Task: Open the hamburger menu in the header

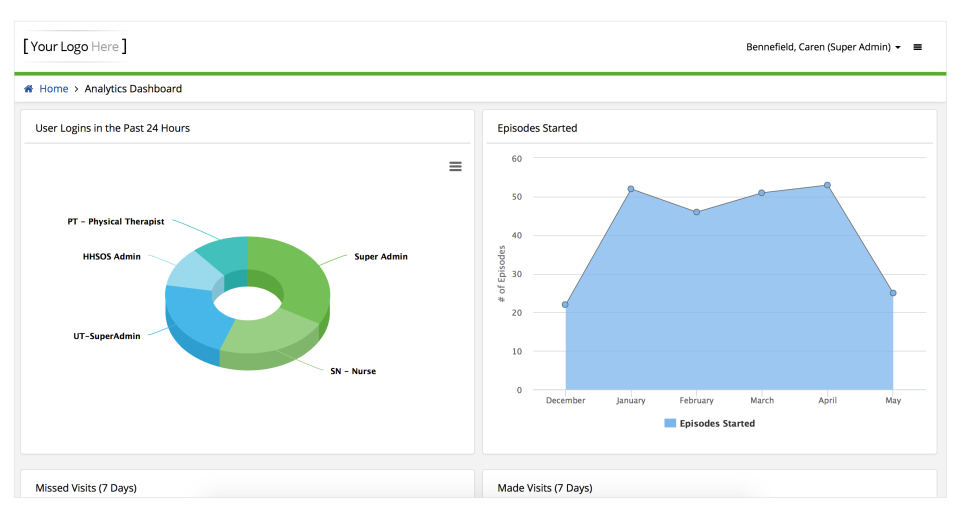Action: click(x=917, y=47)
